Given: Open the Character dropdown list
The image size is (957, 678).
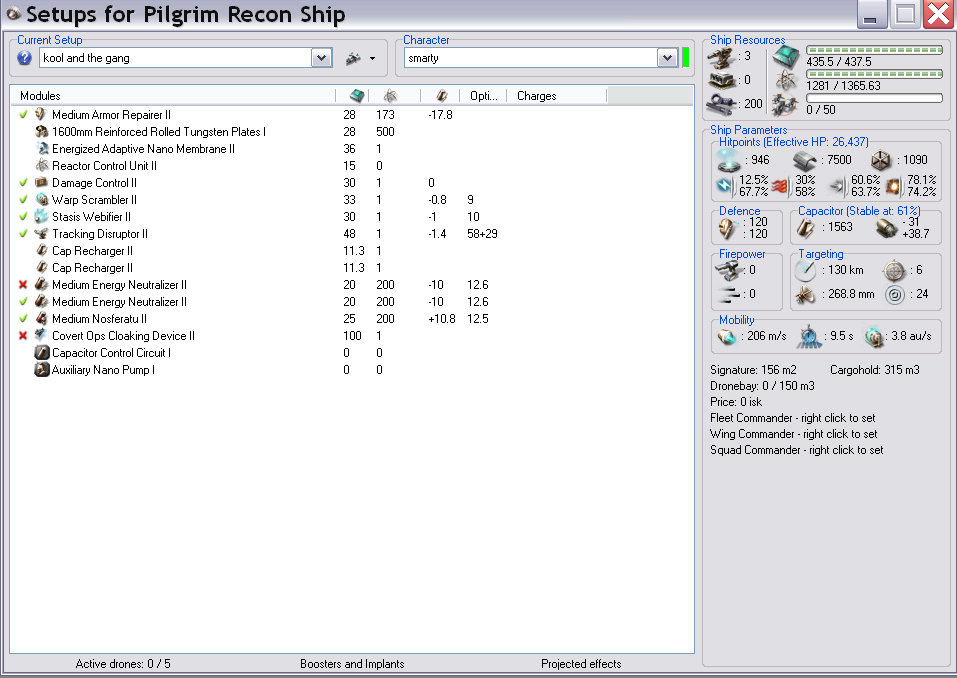Looking at the screenshot, I should (x=667, y=58).
